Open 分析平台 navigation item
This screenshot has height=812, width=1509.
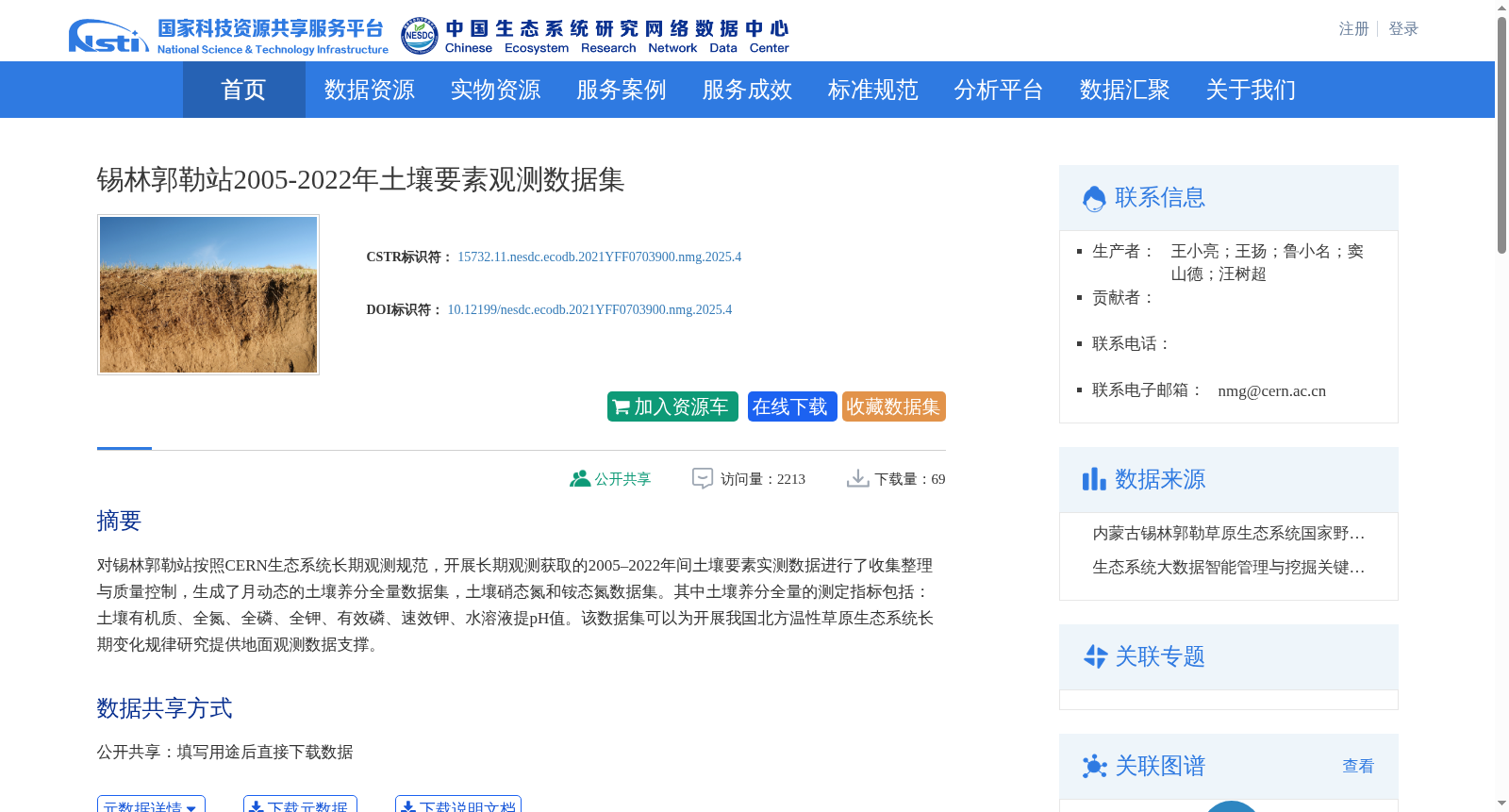(x=999, y=90)
